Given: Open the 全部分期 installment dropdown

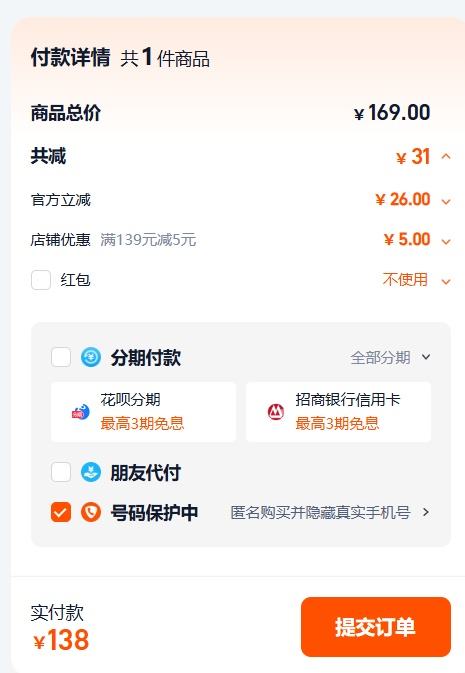Looking at the screenshot, I should click(x=390, y=357).
